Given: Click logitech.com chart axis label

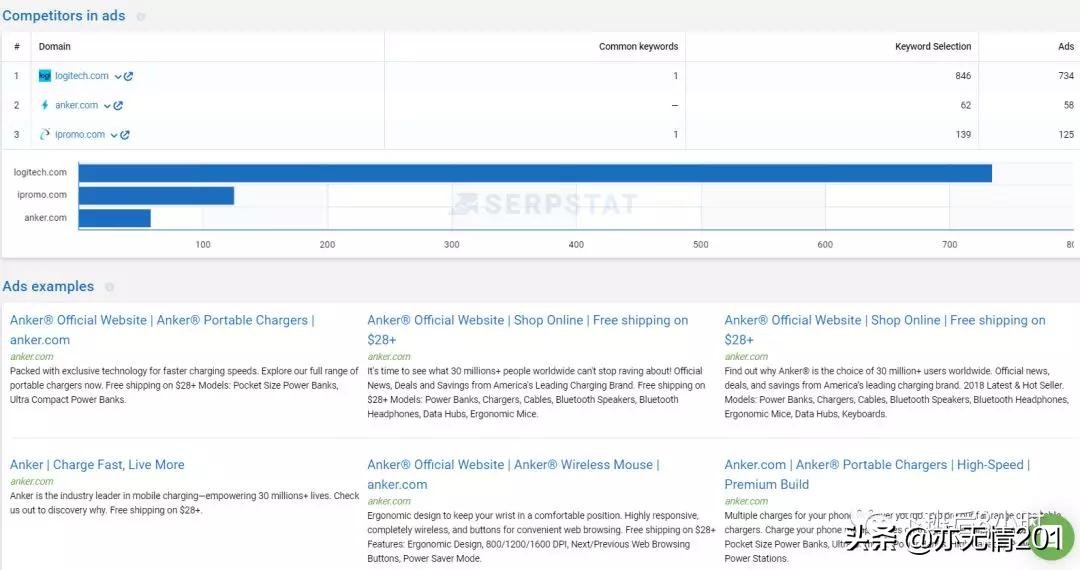Looking at the screenshot, I should (x=40, y=172).
